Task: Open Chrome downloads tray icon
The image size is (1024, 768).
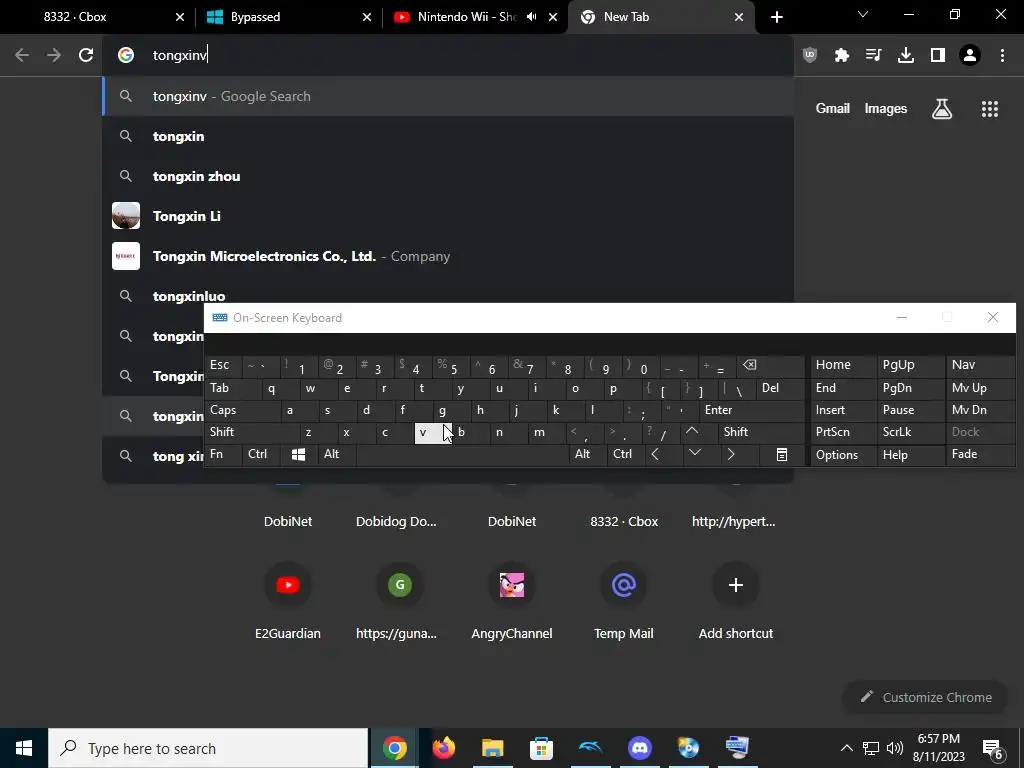Action: coord(906,55)
